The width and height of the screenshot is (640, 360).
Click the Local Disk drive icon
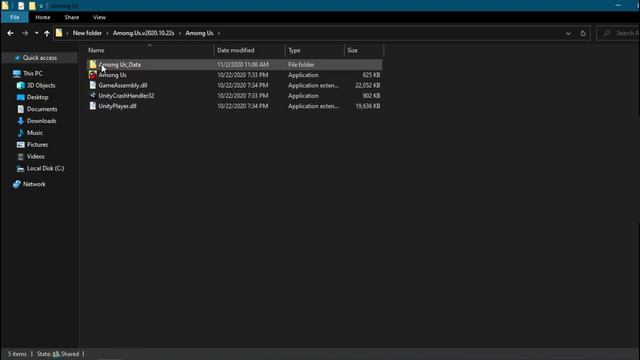20,169
